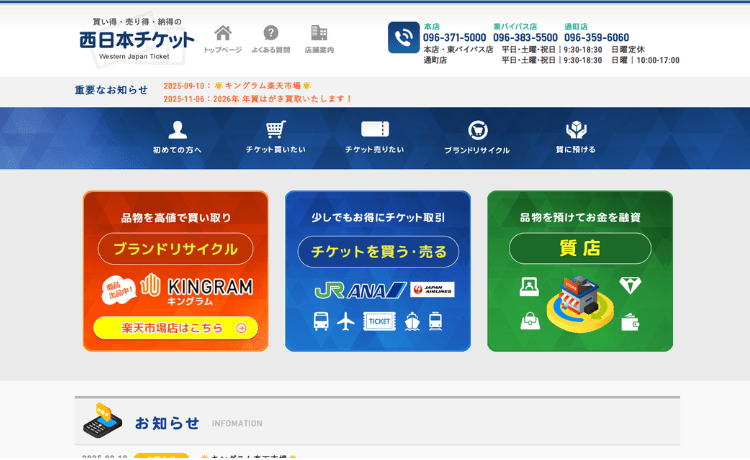
Task: Click the 本店 phone number 096-371-5000
Action: click(454, 37)
